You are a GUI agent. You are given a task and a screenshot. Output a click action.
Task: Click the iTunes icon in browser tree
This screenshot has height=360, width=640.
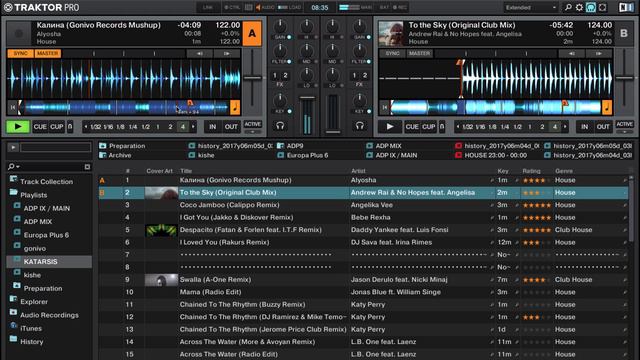click(13, 326)
